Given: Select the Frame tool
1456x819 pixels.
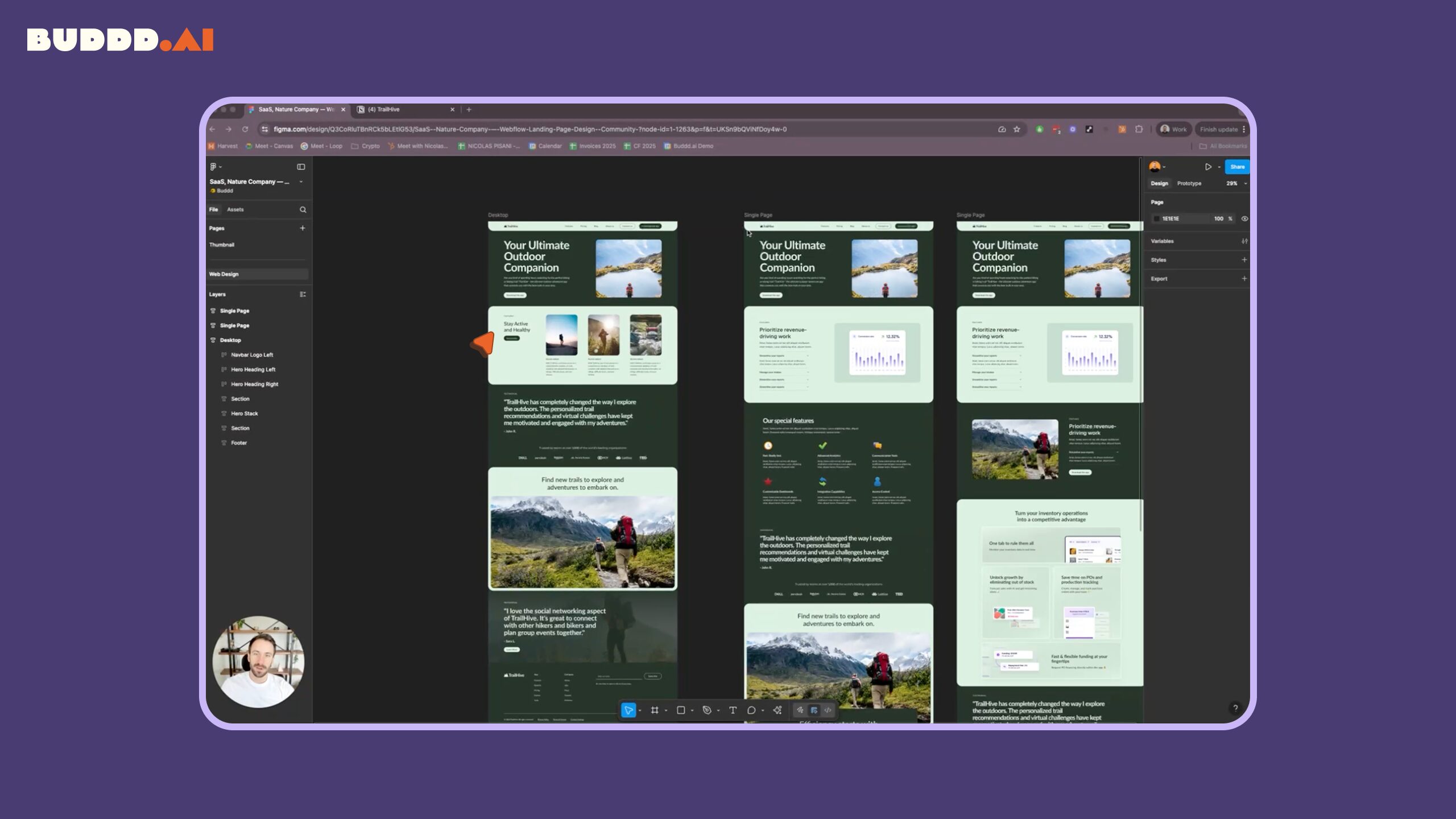Looking at the screenshot, I should [655, 710].
